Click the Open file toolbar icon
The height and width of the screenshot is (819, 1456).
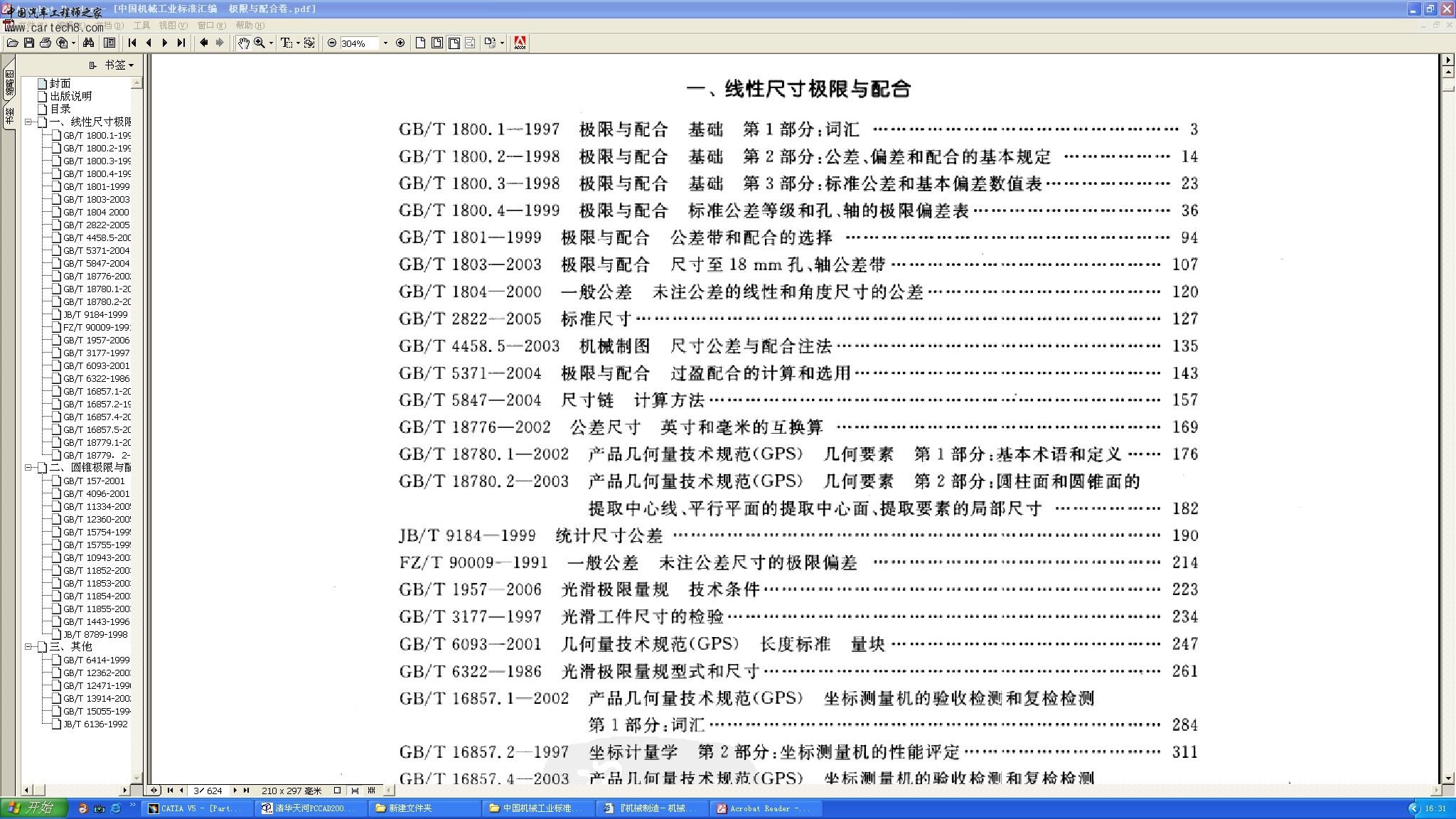click(x=12, y=43)
